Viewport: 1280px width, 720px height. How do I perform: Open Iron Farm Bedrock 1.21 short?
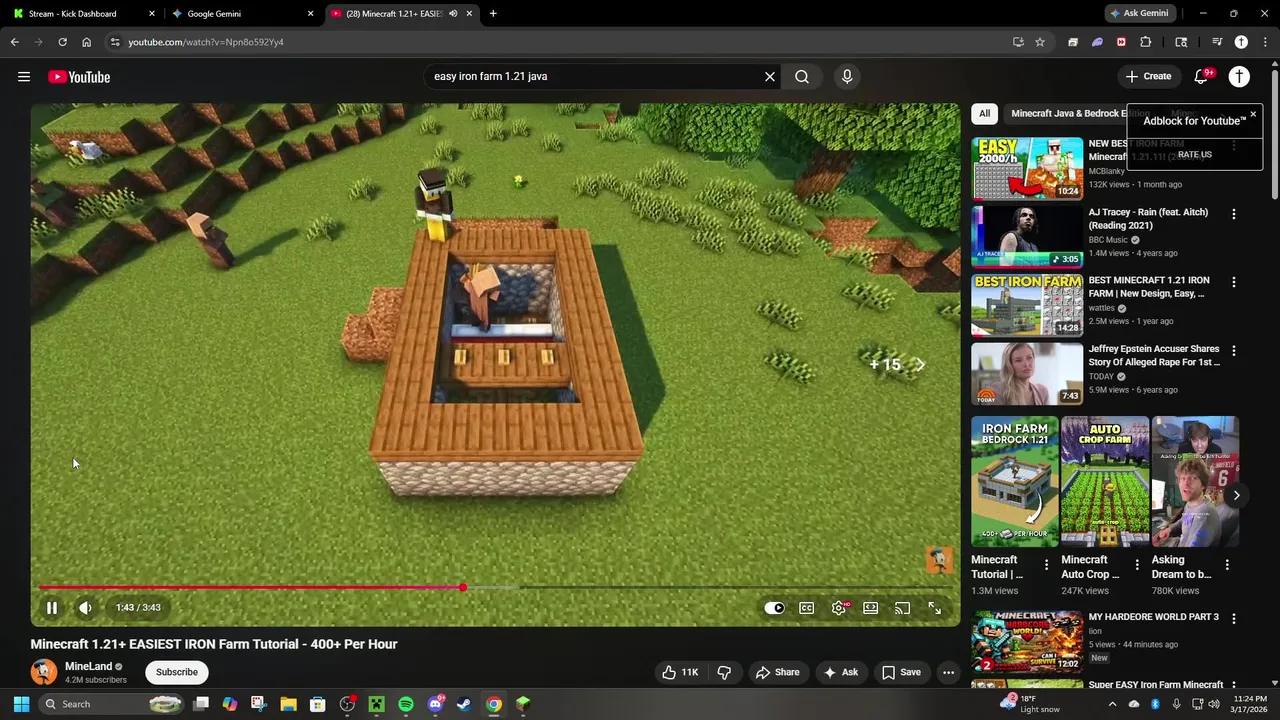coord(1014,481)
